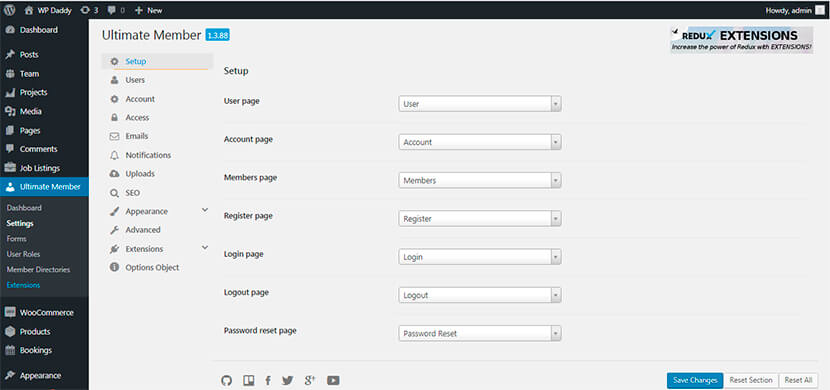Open the User Roles submenu link
830x390 pixels.
[x=23, y=254]
